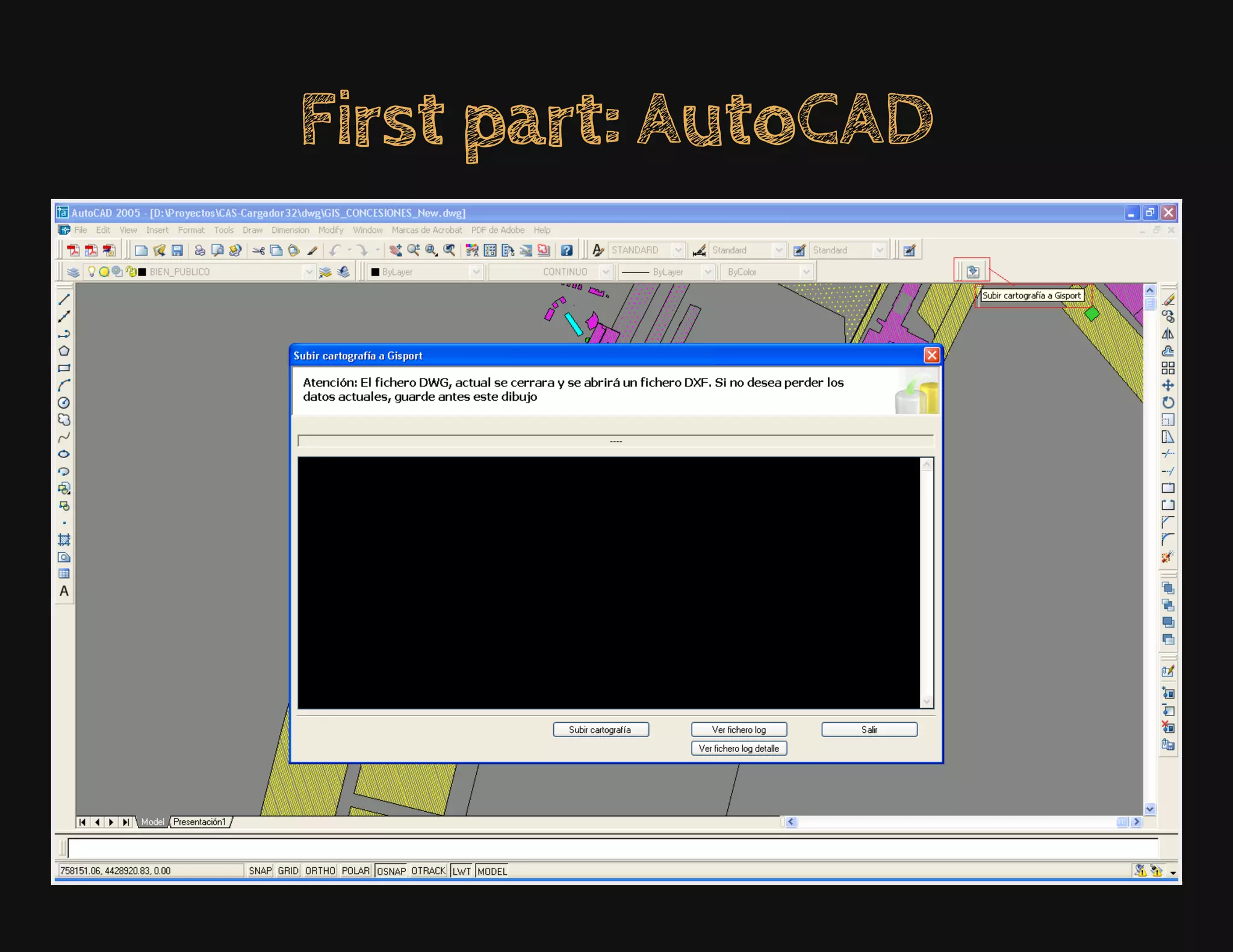Open the Marcas de Acrobat menu

[x=427, y=230]
